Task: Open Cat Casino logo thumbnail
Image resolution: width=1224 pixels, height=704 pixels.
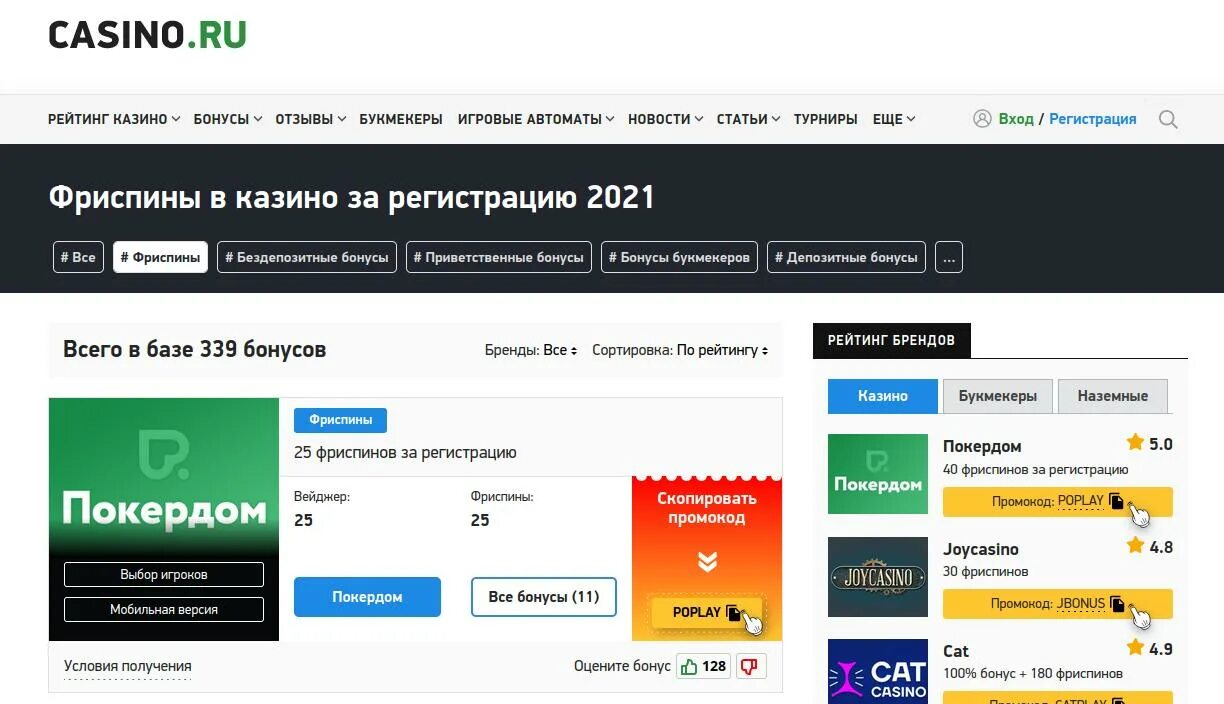Action: [x=878, y=671]
